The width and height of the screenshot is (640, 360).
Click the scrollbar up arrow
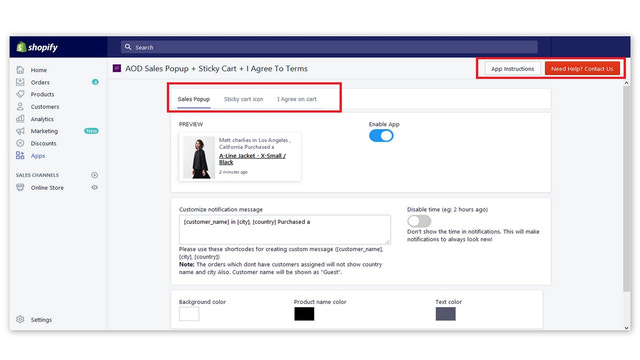[627, 83]
